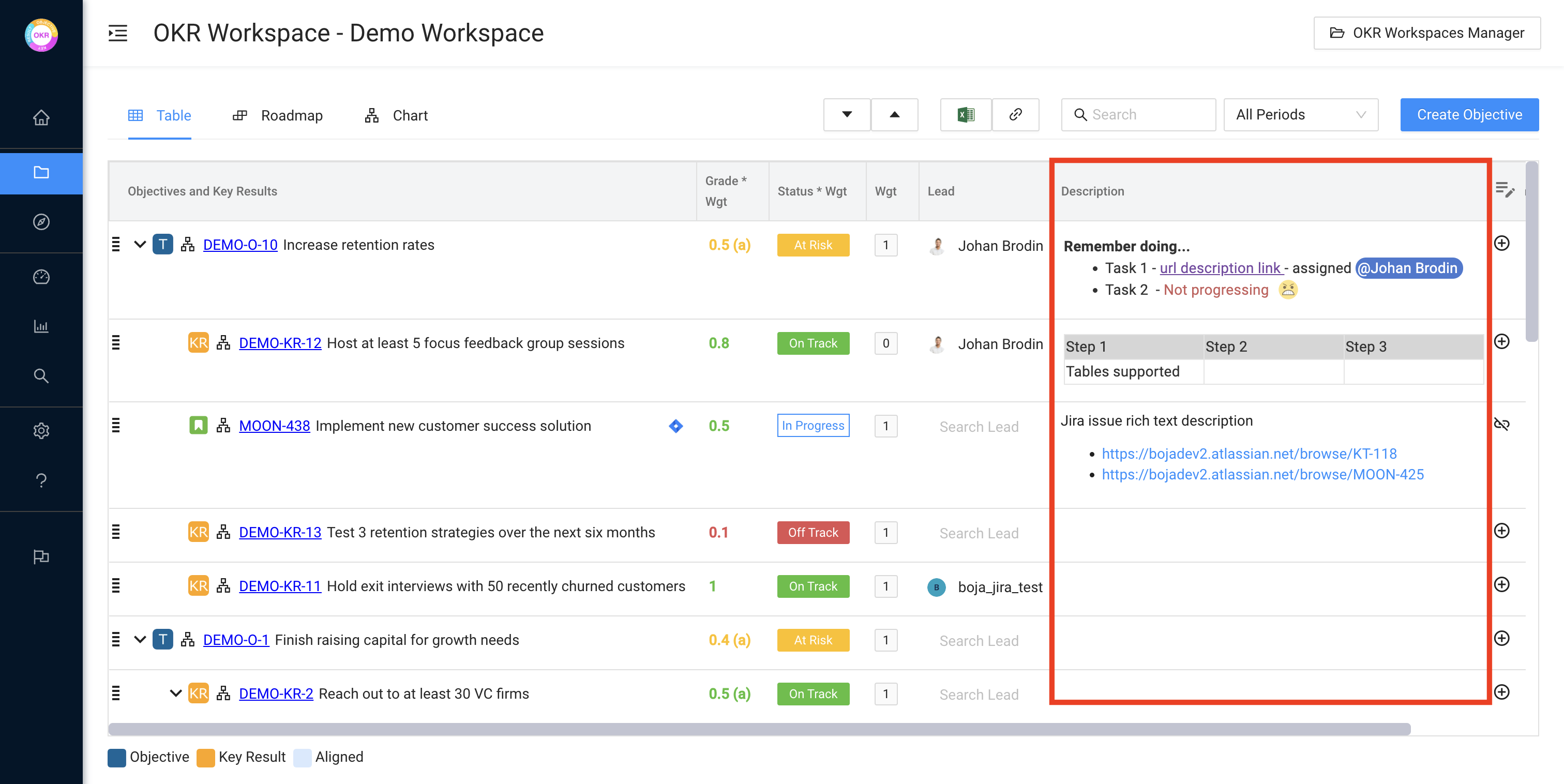Click the copy link icon button
Viewport: 1564px width, 784px height.
[1015, 115]
